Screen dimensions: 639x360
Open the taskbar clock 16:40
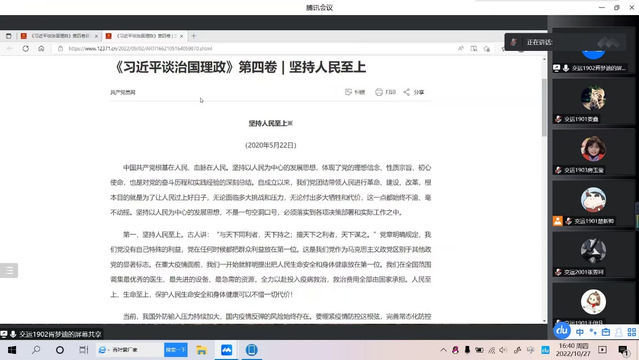(x=573, y=350)
